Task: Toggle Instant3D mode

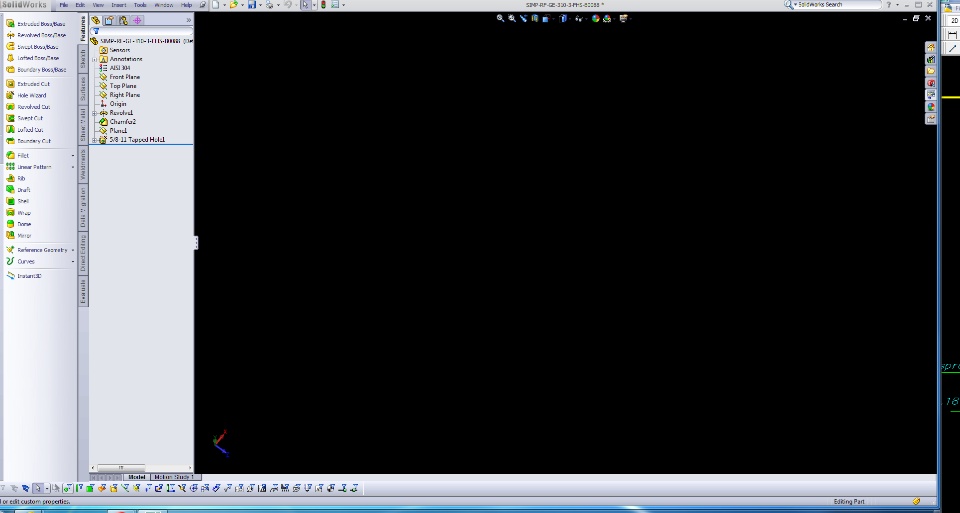Action: coord(24,276)
